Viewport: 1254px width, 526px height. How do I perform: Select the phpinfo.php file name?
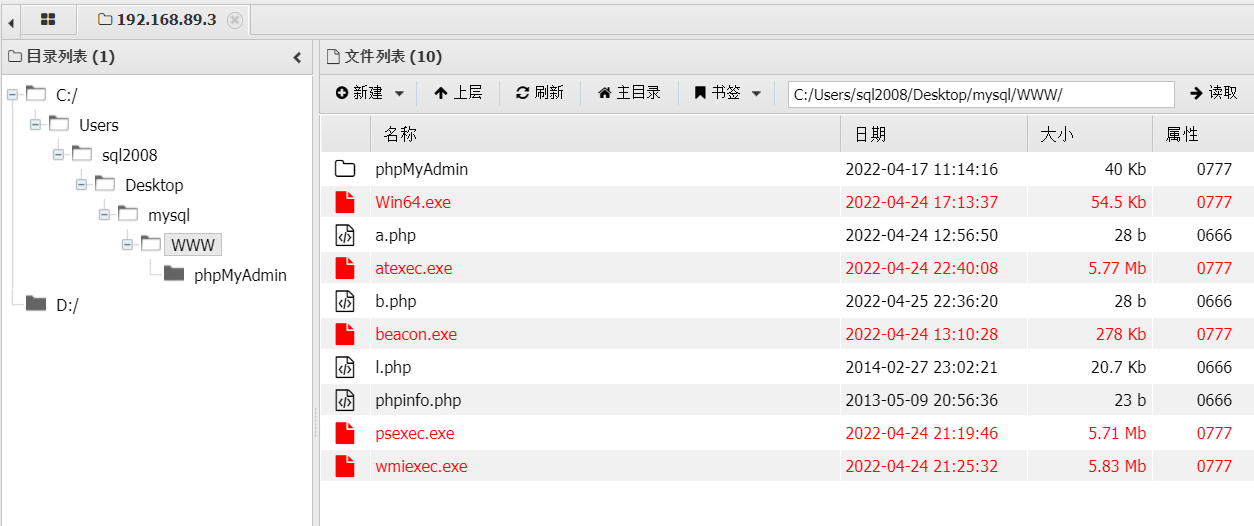click(418, 400)
